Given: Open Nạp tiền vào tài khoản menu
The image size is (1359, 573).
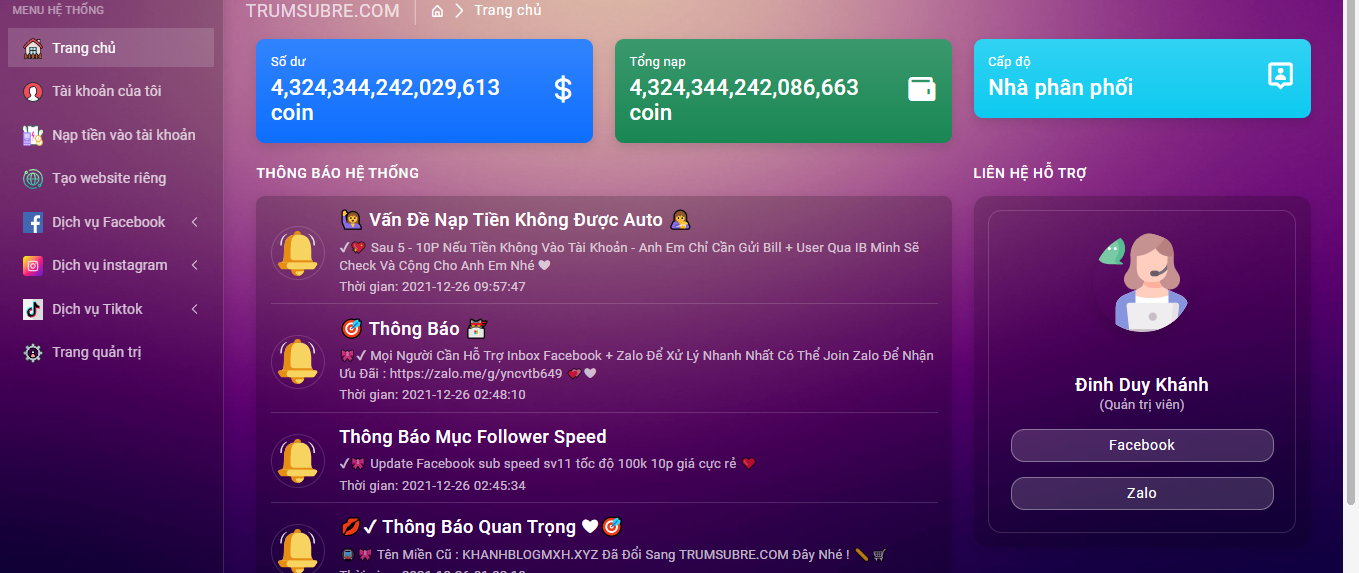Looking at the screenshot, I should point(111,135).
